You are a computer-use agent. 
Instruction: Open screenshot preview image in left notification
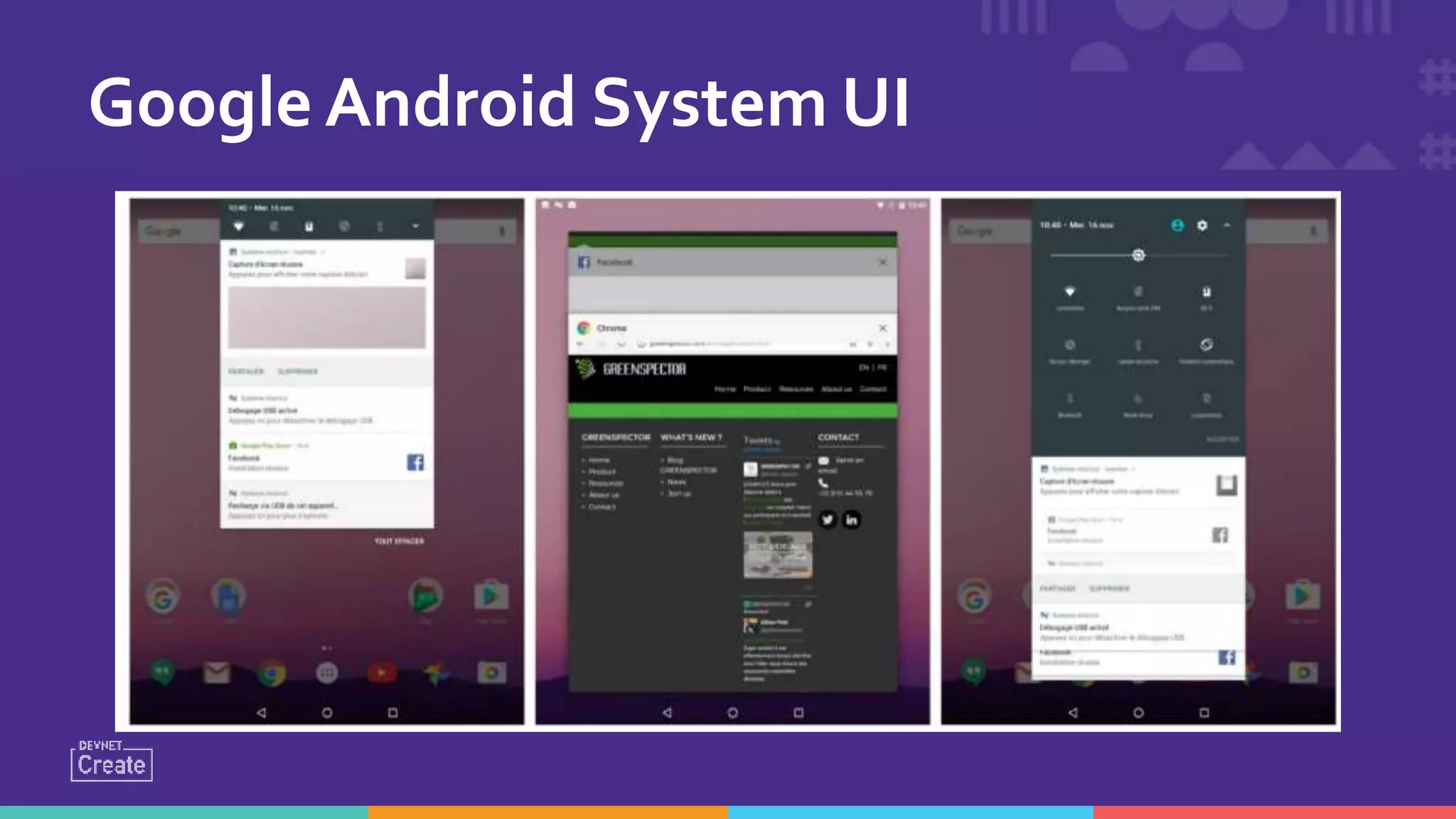(x=327, y=317)
